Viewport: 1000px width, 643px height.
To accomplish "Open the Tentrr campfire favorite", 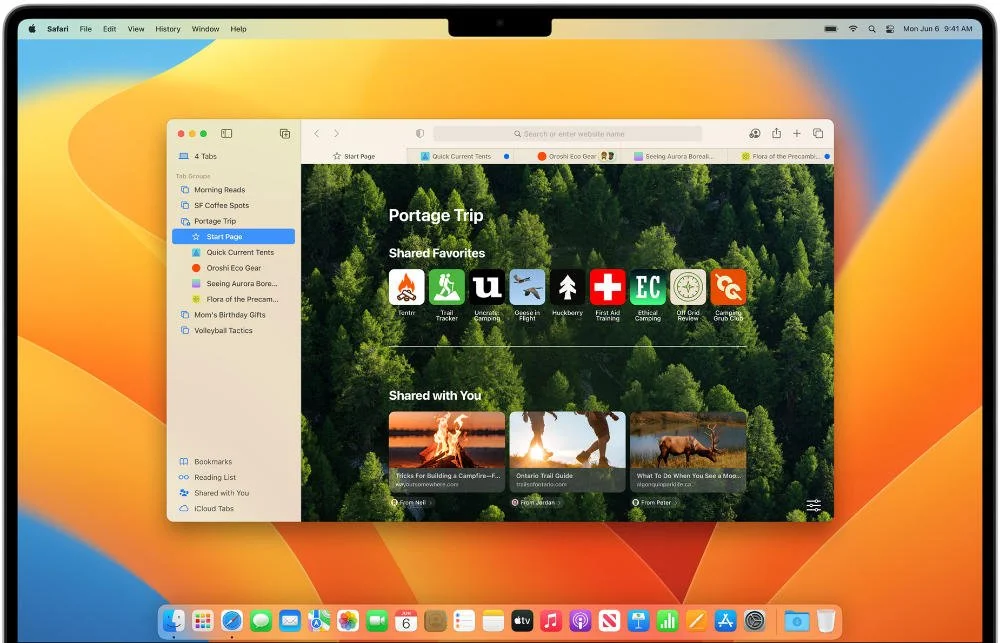I will 406,287.
